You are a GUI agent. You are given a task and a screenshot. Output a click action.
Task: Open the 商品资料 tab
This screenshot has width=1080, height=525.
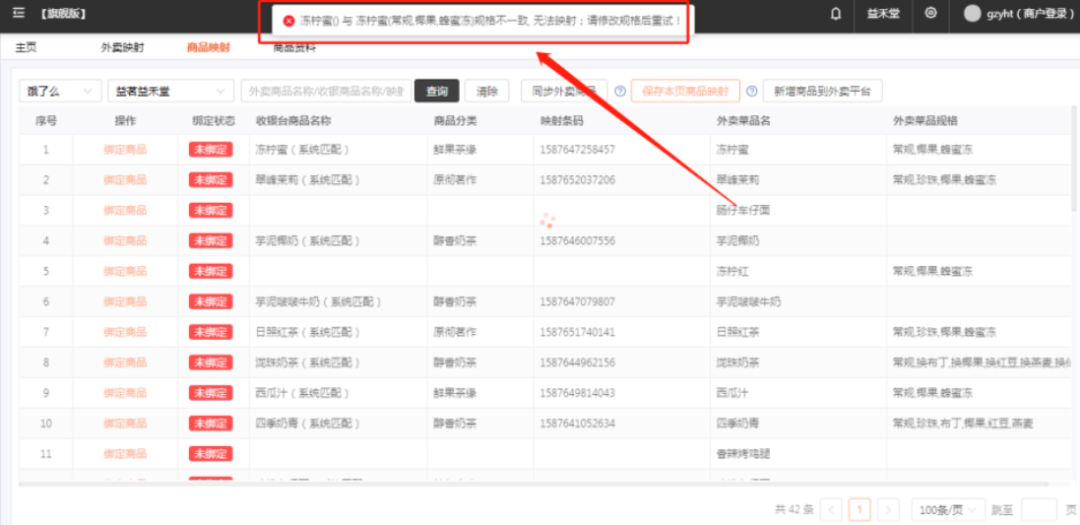pyautogui.click(x=294, y=49)
